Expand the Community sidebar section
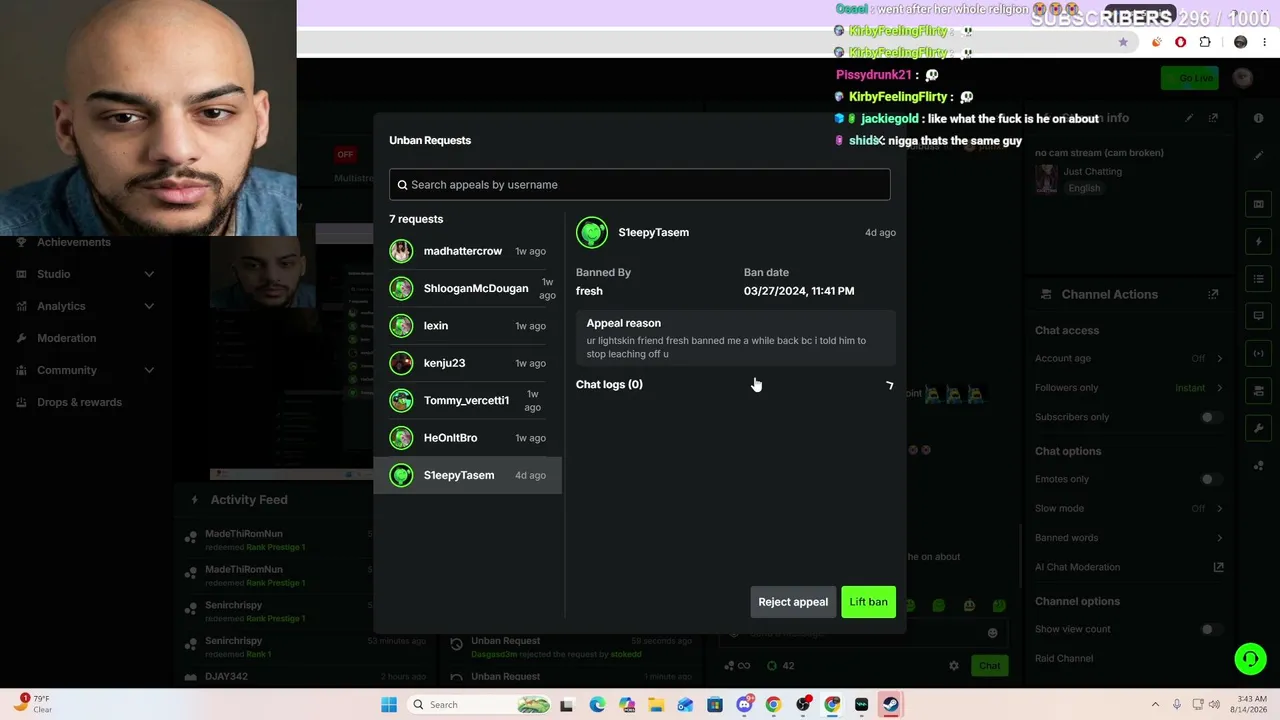This screenshot has height=720, width=1280. point(149,370)
